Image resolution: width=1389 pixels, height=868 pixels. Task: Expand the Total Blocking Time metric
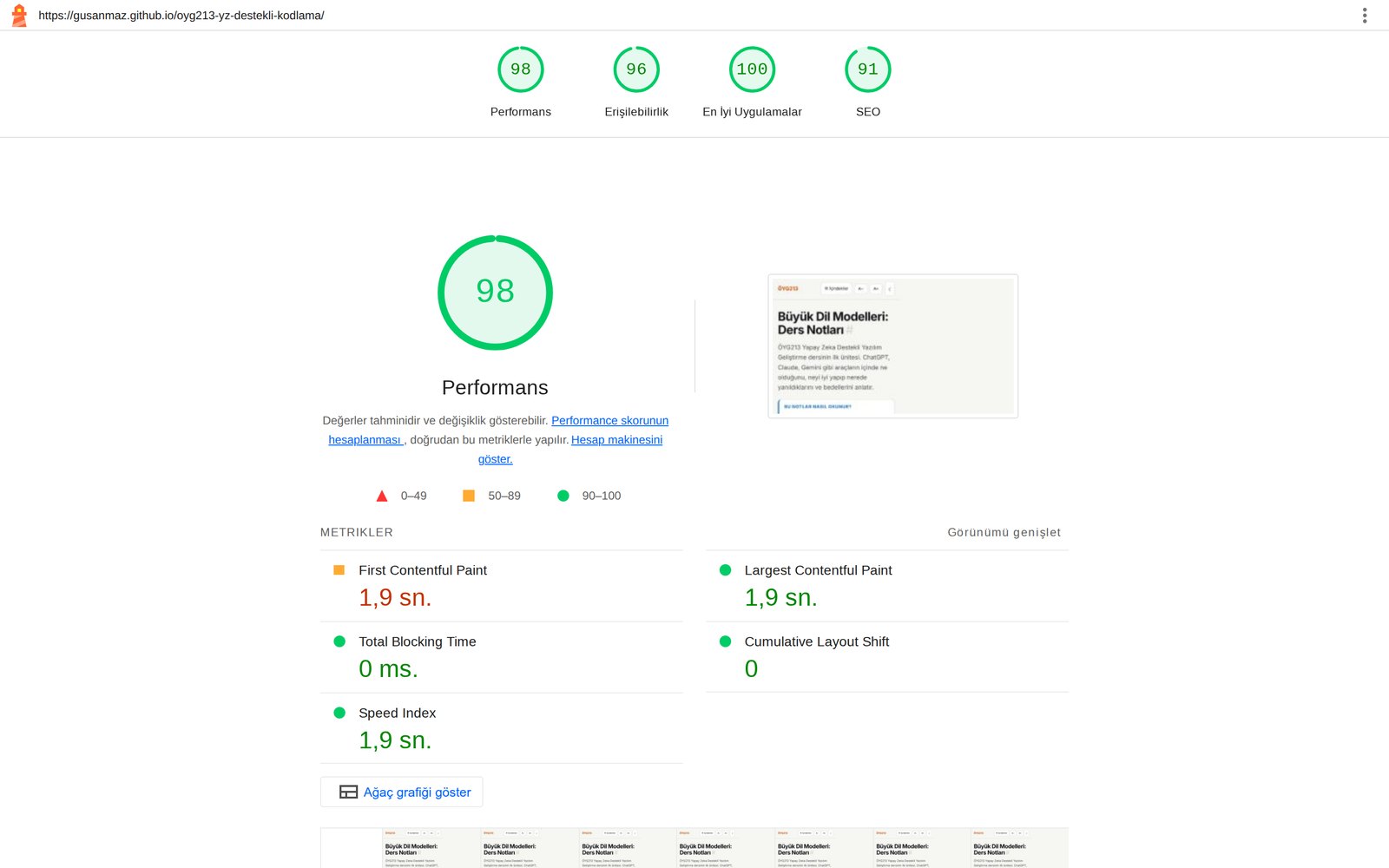click(501, 657)
